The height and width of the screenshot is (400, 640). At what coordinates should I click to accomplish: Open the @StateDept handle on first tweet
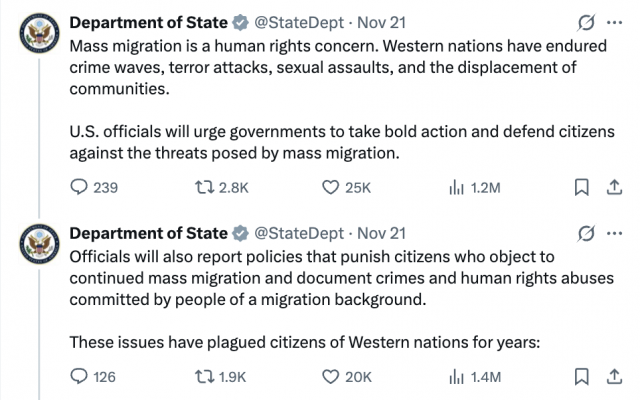pyautogui.click(x=298, y=23)
